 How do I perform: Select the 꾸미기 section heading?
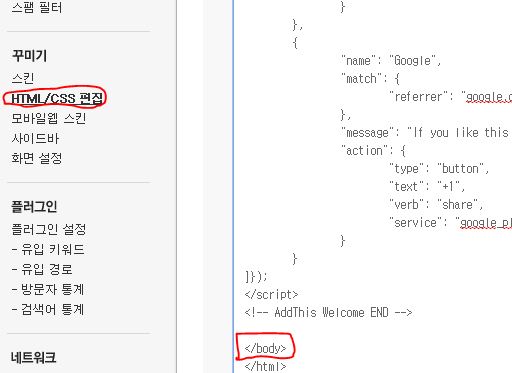tap(29, 56)
